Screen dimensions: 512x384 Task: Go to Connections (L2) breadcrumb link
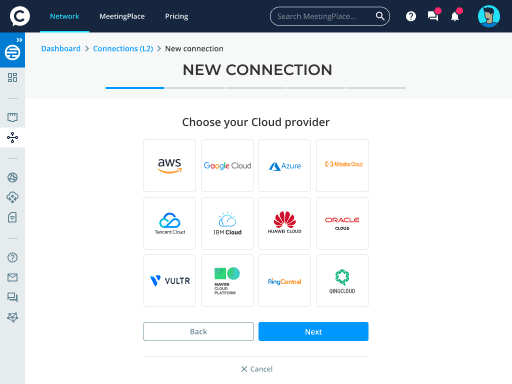[x=123, y=49]
